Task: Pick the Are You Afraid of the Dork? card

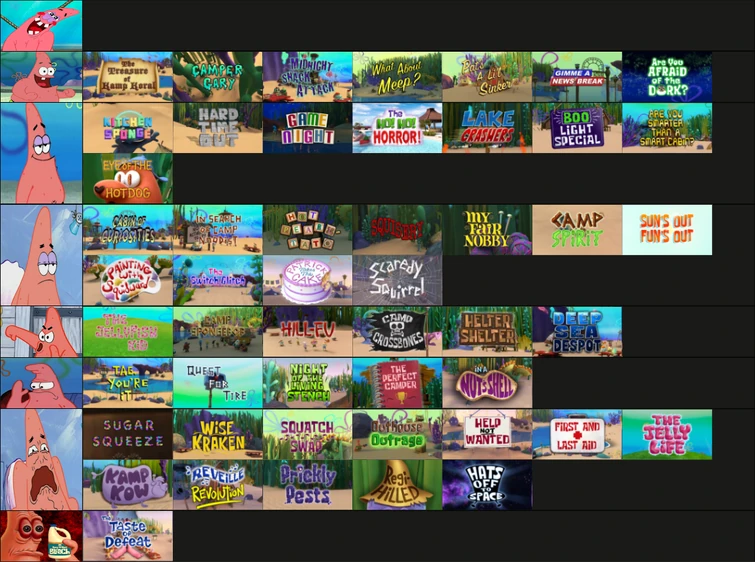Action: tap(667, 77)
